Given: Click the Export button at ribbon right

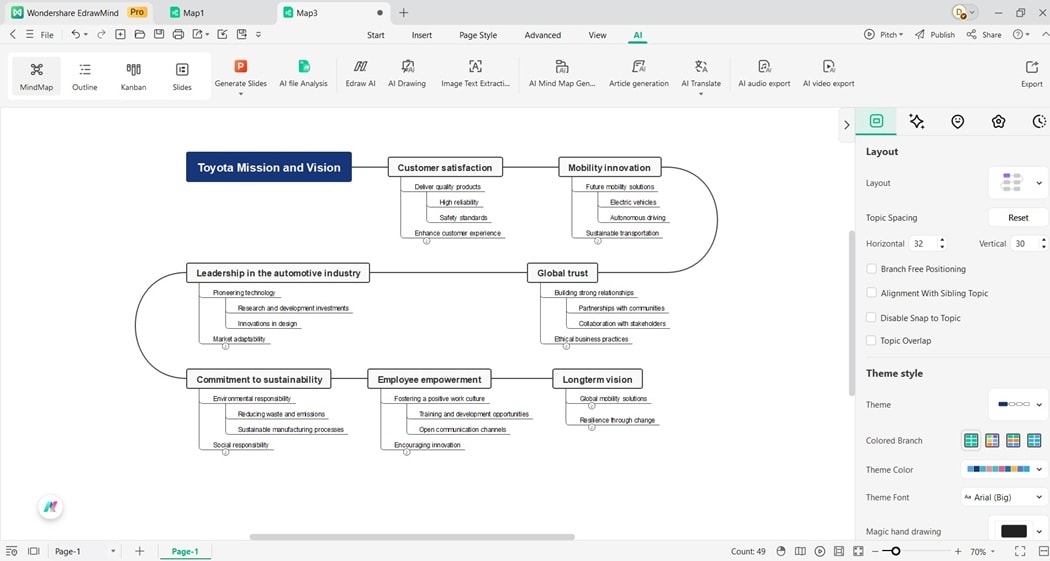Looking at the screenshot, I should 1031,74.
